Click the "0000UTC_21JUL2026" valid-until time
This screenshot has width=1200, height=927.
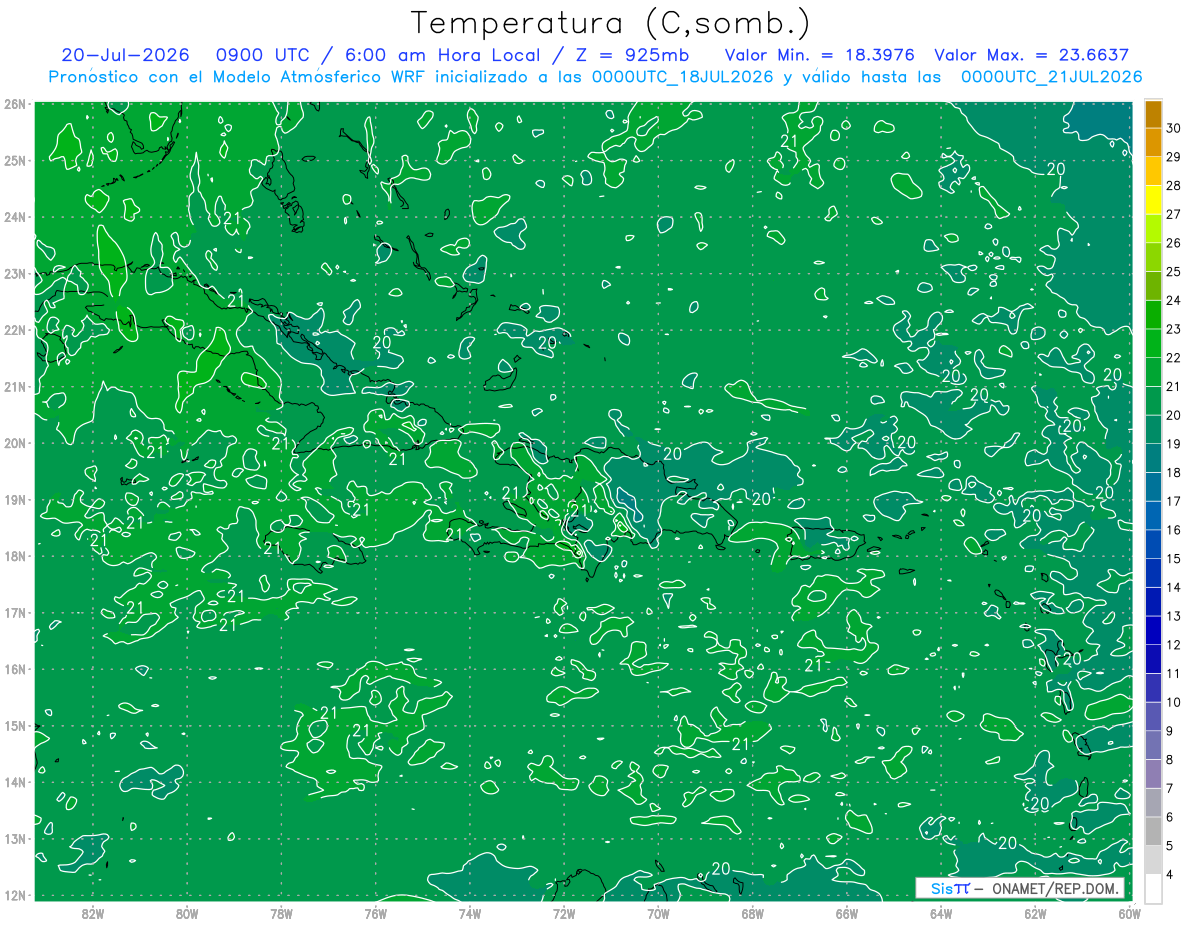tap(1051, 76)
